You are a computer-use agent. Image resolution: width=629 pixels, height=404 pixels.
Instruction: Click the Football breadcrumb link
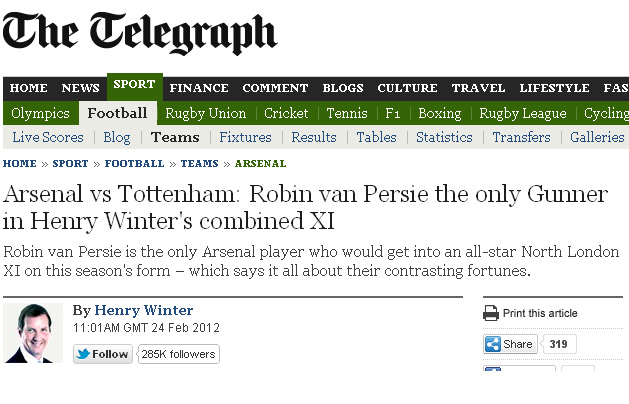click(135, 163)
